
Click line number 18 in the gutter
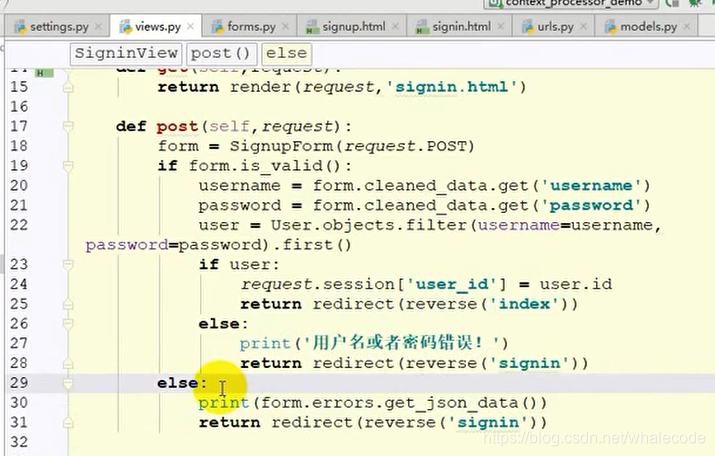(19, 146)
